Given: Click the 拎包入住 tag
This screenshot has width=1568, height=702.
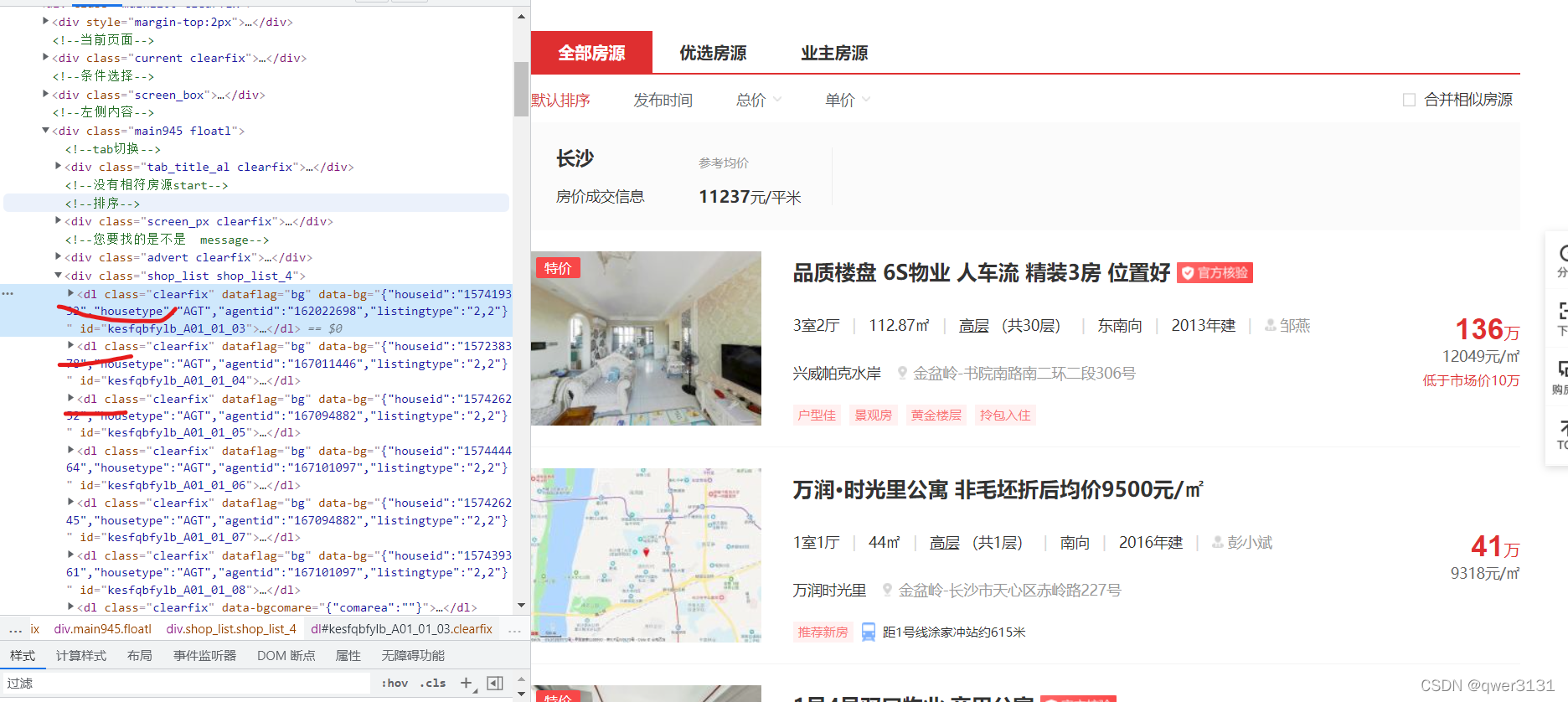Looking at the screenshot, I should 1005,415.
